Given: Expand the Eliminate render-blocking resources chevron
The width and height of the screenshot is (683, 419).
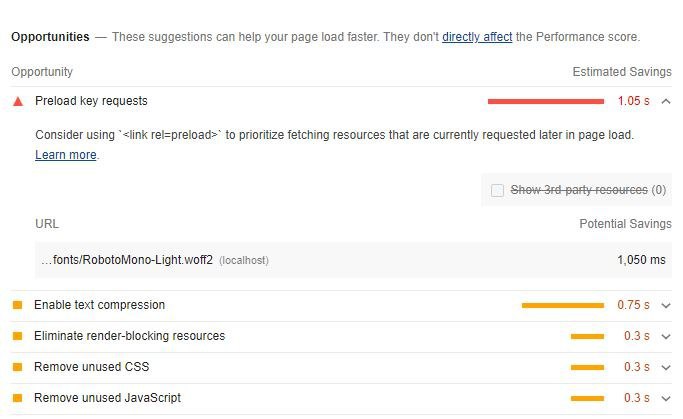Looking at the screenshot, I should [x=666, y=336].
